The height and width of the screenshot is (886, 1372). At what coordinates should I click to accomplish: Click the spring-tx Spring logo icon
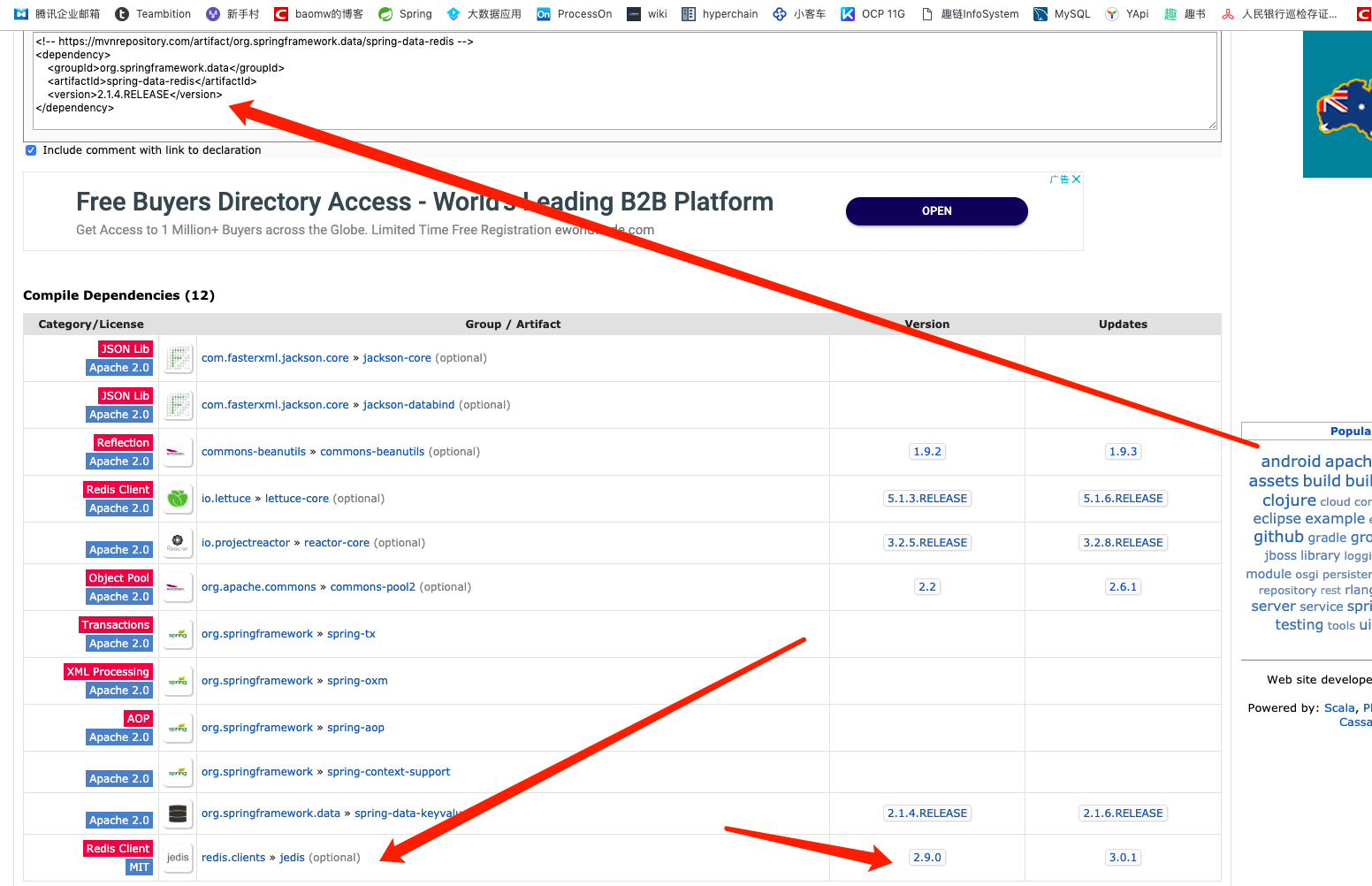179,634
